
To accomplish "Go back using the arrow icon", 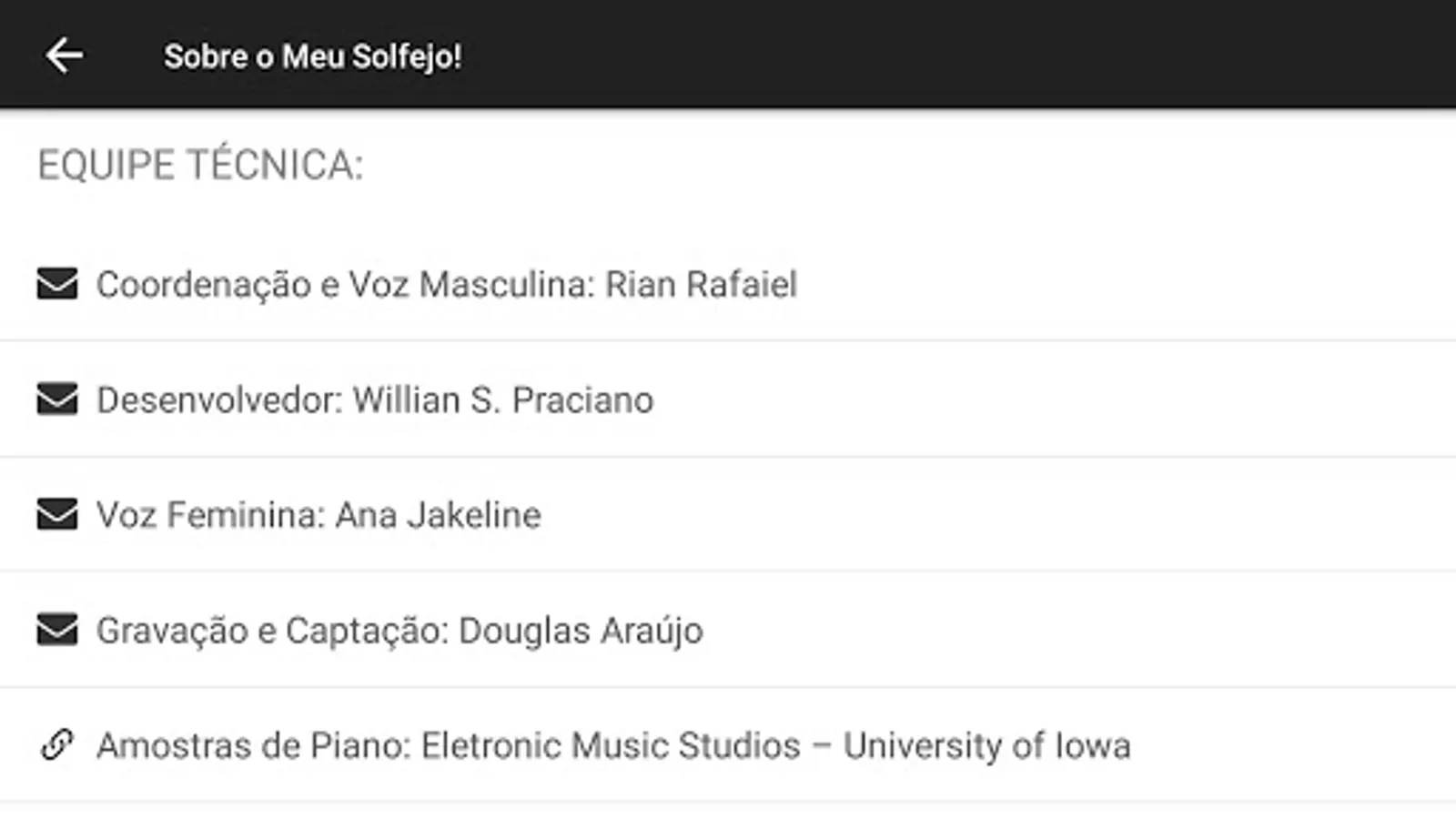I will (64, 56).
